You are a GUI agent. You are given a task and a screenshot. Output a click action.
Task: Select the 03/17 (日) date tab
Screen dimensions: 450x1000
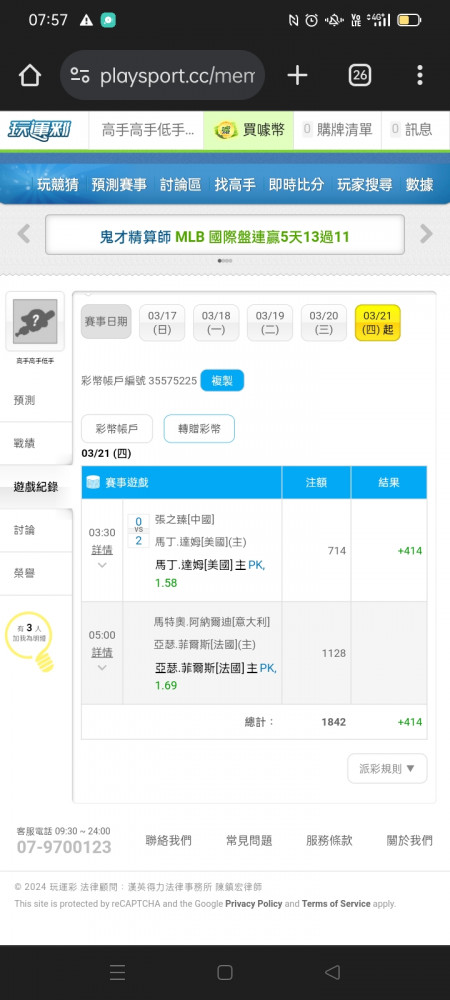[x=162, y=323]
